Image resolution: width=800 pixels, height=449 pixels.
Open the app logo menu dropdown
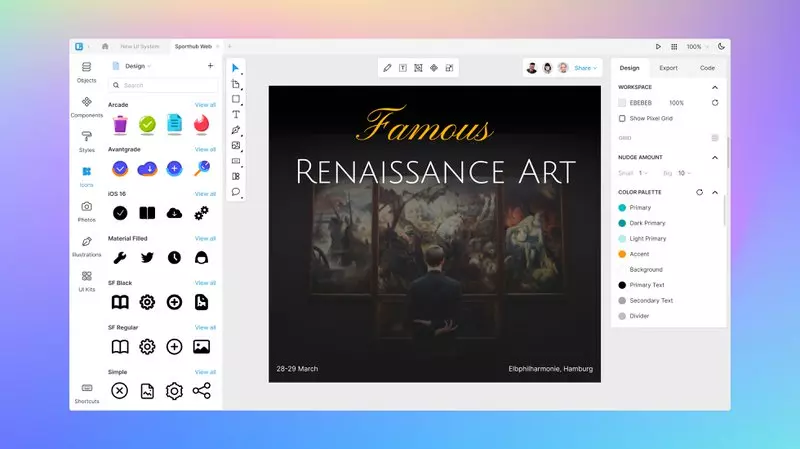(82, 46)
